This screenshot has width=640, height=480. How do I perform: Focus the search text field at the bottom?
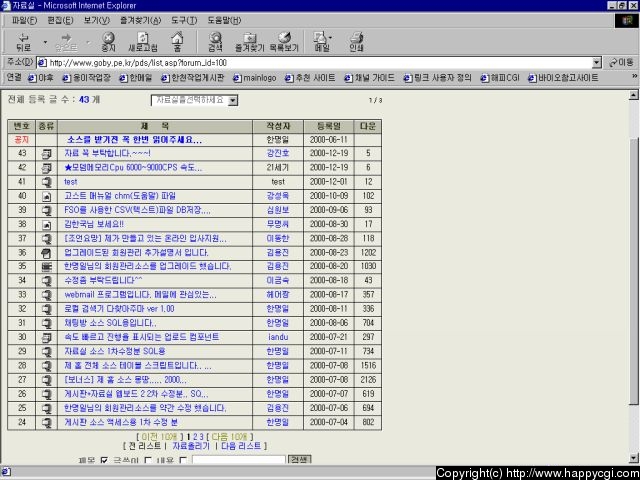238,460
